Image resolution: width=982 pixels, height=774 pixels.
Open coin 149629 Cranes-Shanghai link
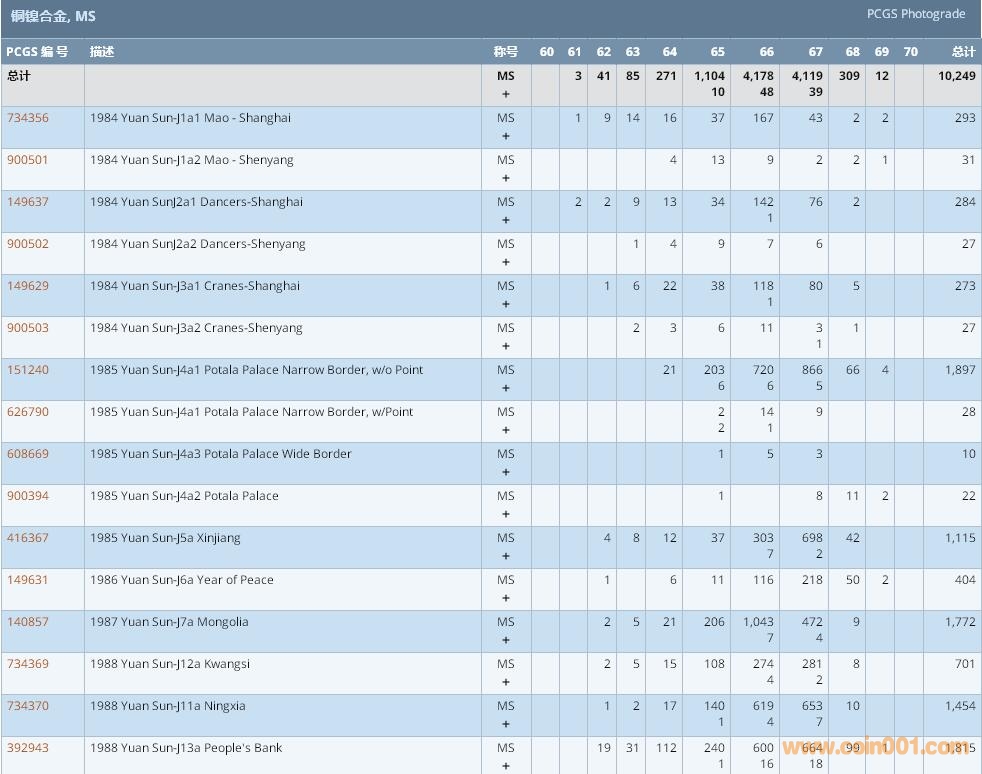pos(28,286)
